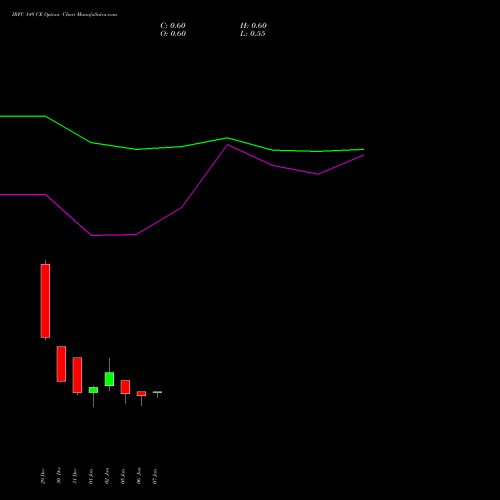
Task: Click the red candle for 31 Dec
Action: click(77, 375)
